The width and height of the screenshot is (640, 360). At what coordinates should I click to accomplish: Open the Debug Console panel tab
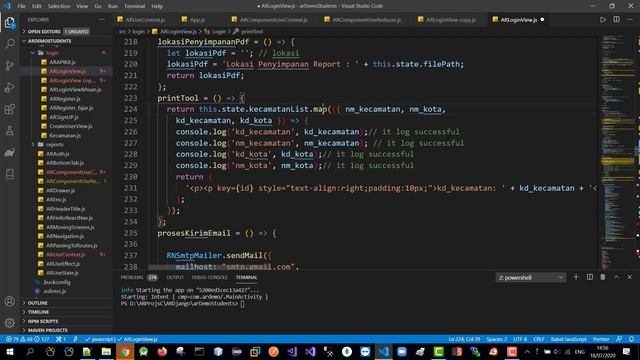(209, 277)
